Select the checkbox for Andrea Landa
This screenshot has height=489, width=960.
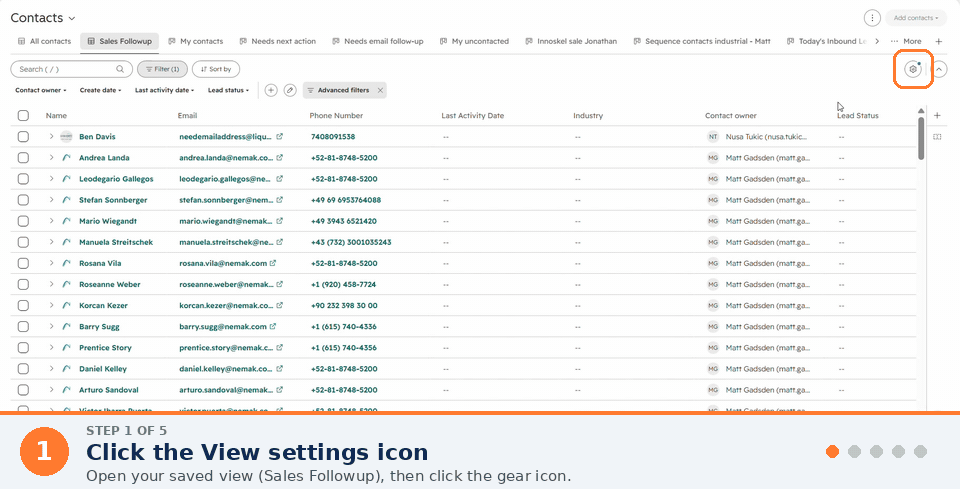click(x=23, y=158)
